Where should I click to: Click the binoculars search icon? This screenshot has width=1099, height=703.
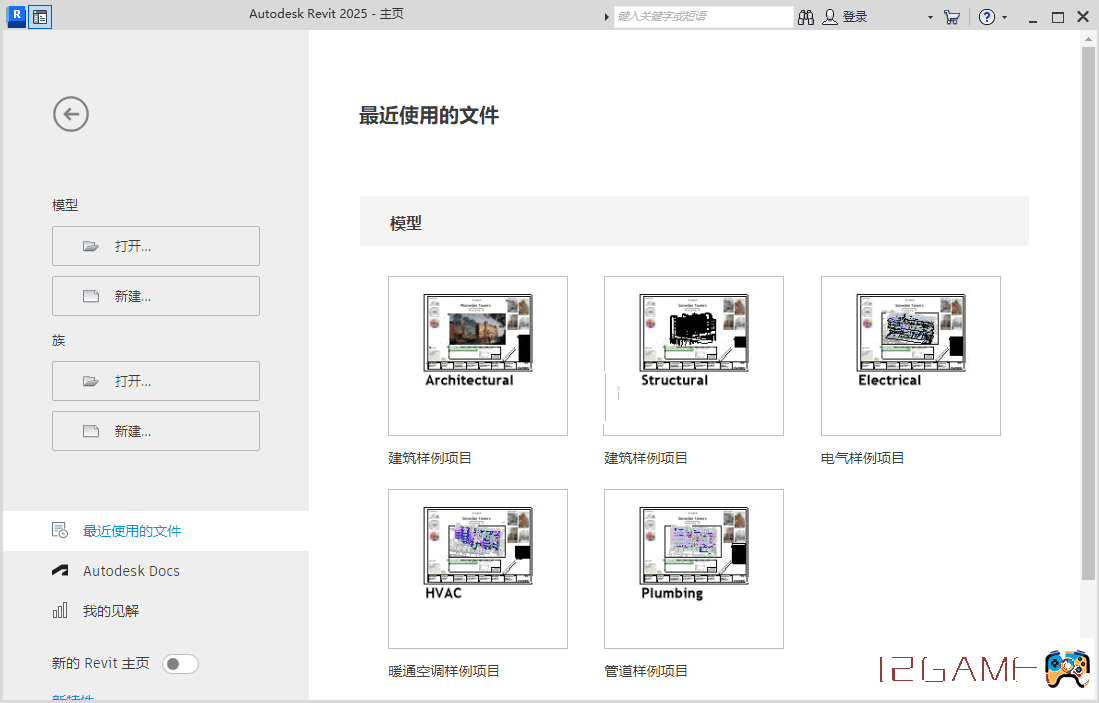(x=806, y=17)
